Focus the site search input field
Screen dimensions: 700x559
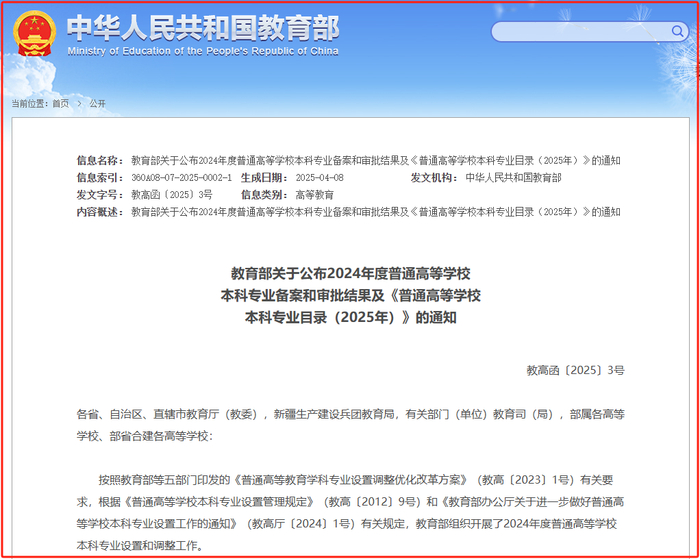(589, 31)
